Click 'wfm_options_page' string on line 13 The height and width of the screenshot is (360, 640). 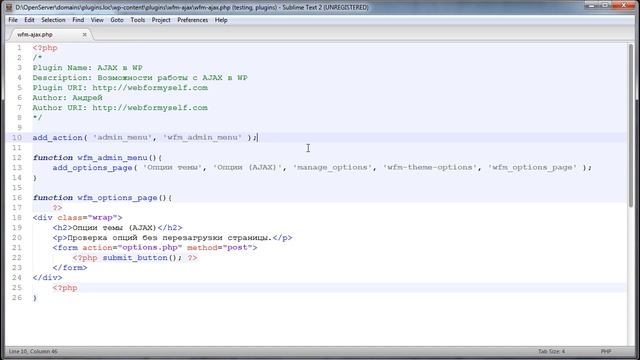(x=533, y=168)
